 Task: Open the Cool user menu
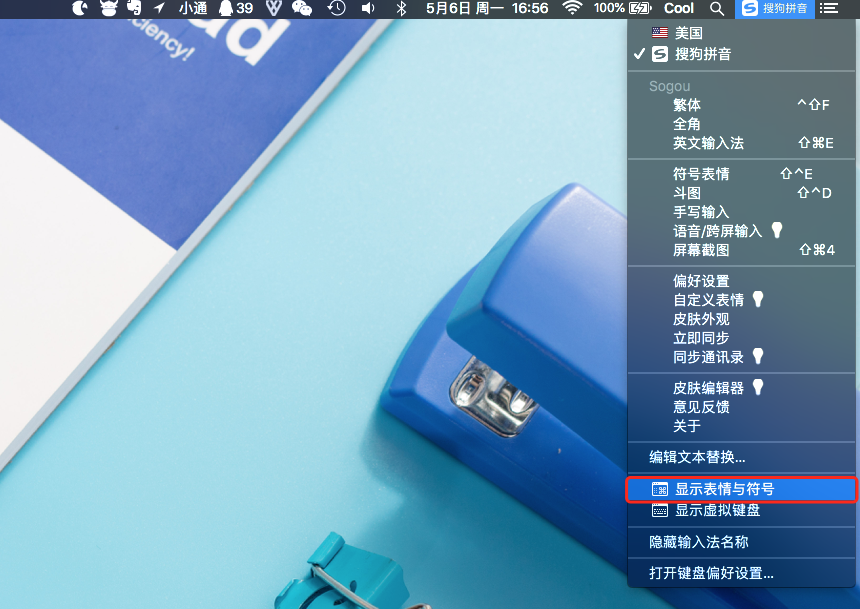click(x=679, y=8)
